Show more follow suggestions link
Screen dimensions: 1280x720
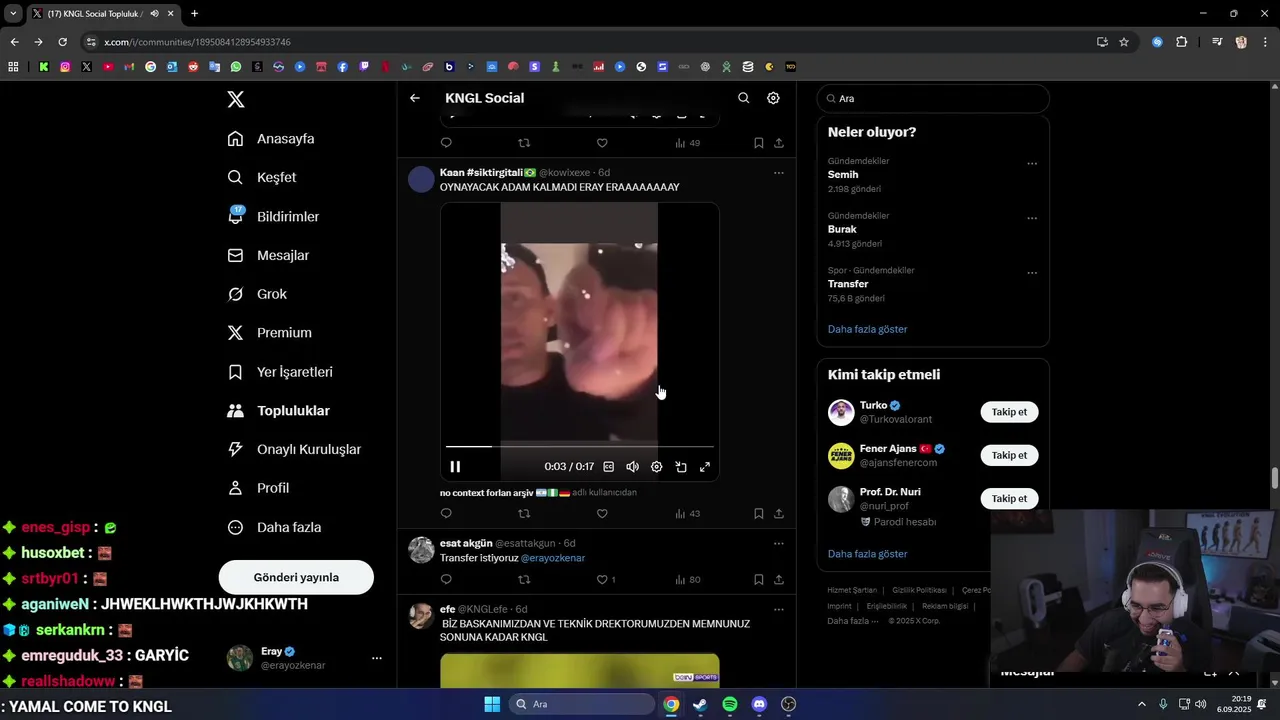pos(868,554)
